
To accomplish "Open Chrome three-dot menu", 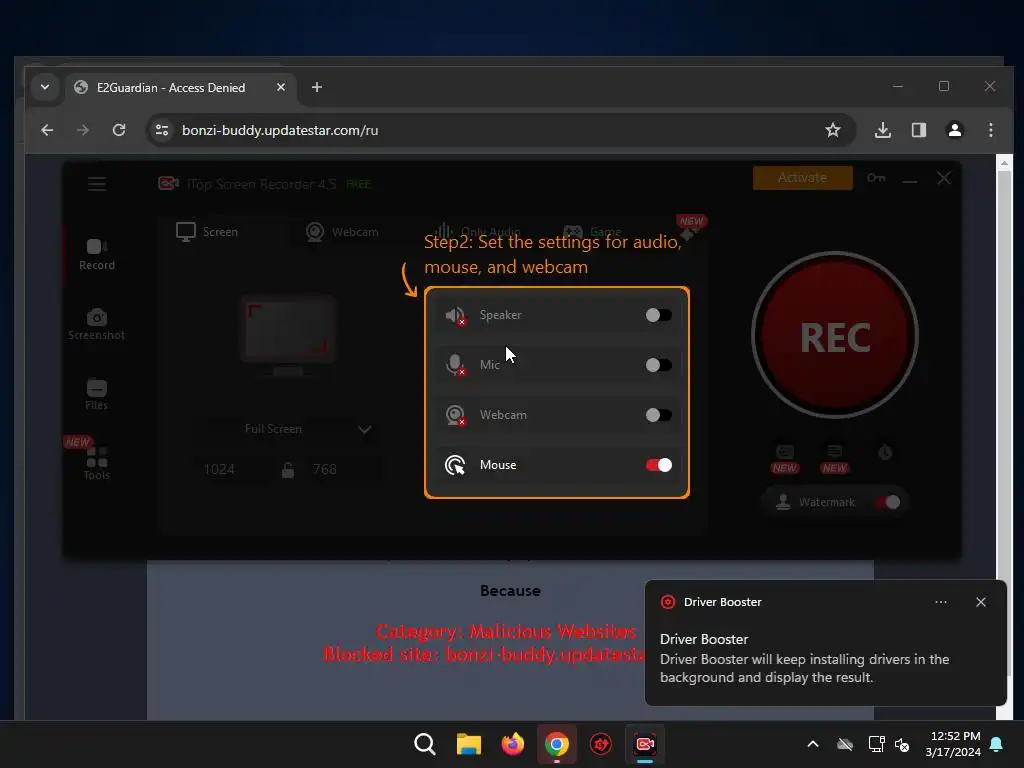I will coord(991,130).
